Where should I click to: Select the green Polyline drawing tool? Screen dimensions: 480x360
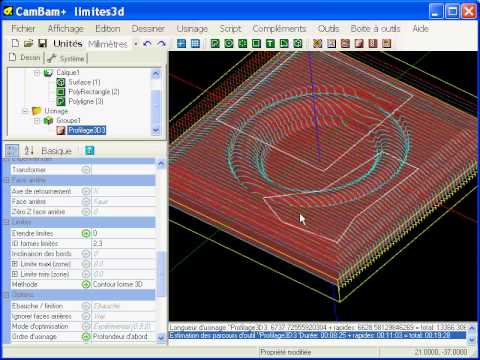pos(215,43)
